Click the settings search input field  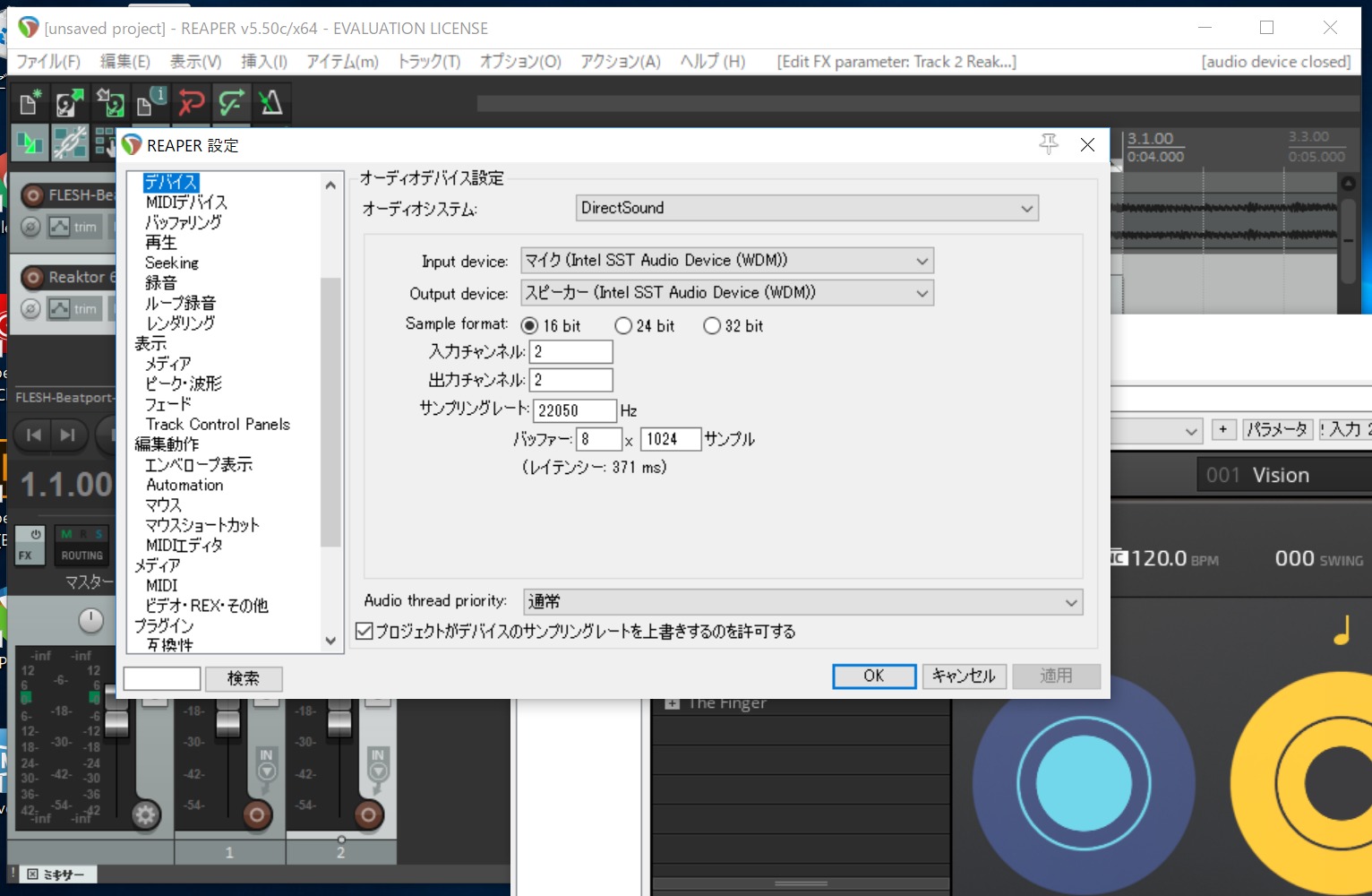pos(162,678)
